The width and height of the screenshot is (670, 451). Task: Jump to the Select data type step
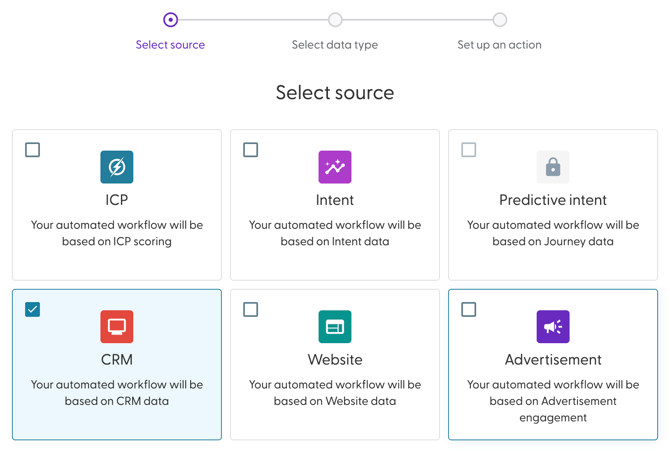(x=335, y=45)
